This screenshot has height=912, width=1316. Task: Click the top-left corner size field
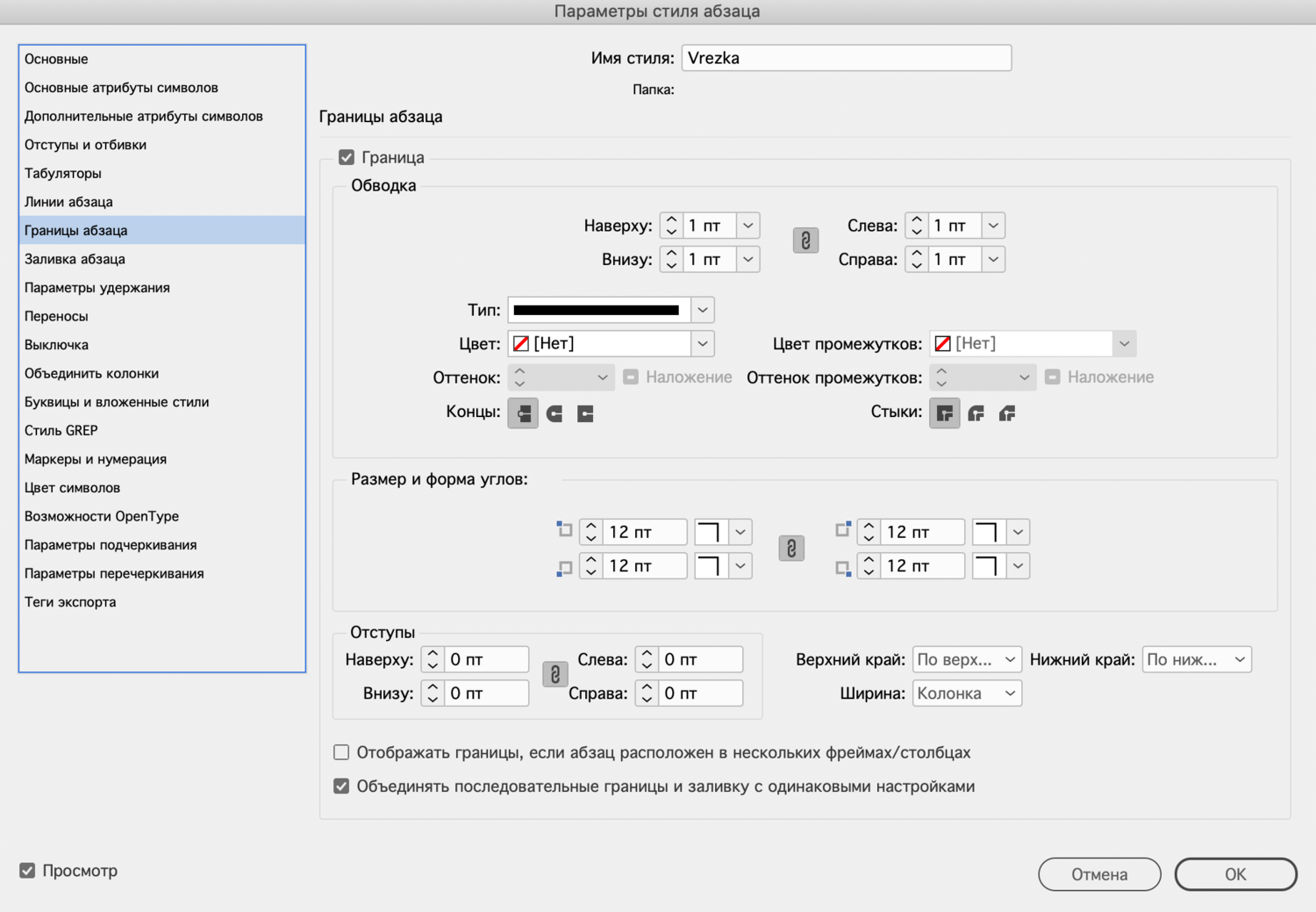[645, 532]
